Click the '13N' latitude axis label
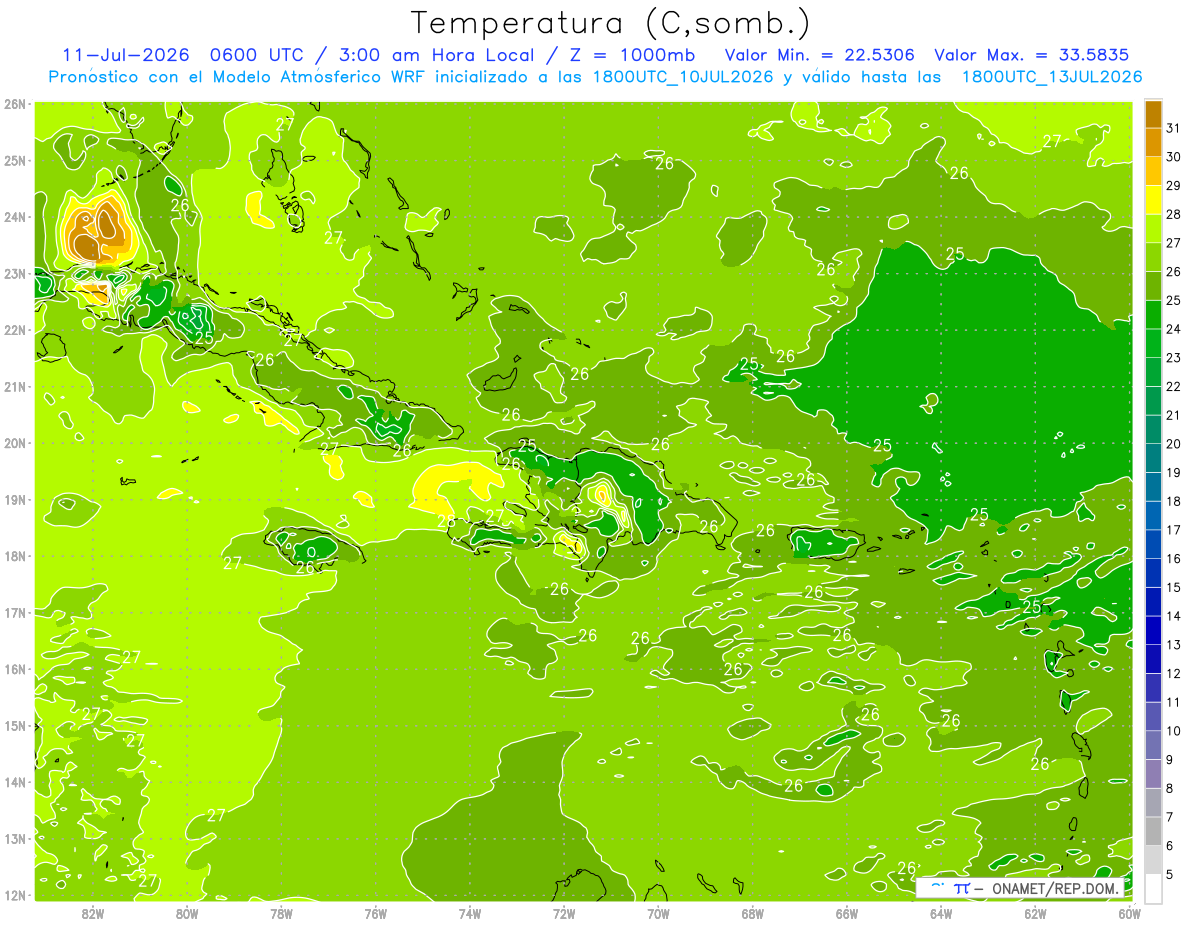This screenshot has width=1200, height=927. (x=15, y=839)
